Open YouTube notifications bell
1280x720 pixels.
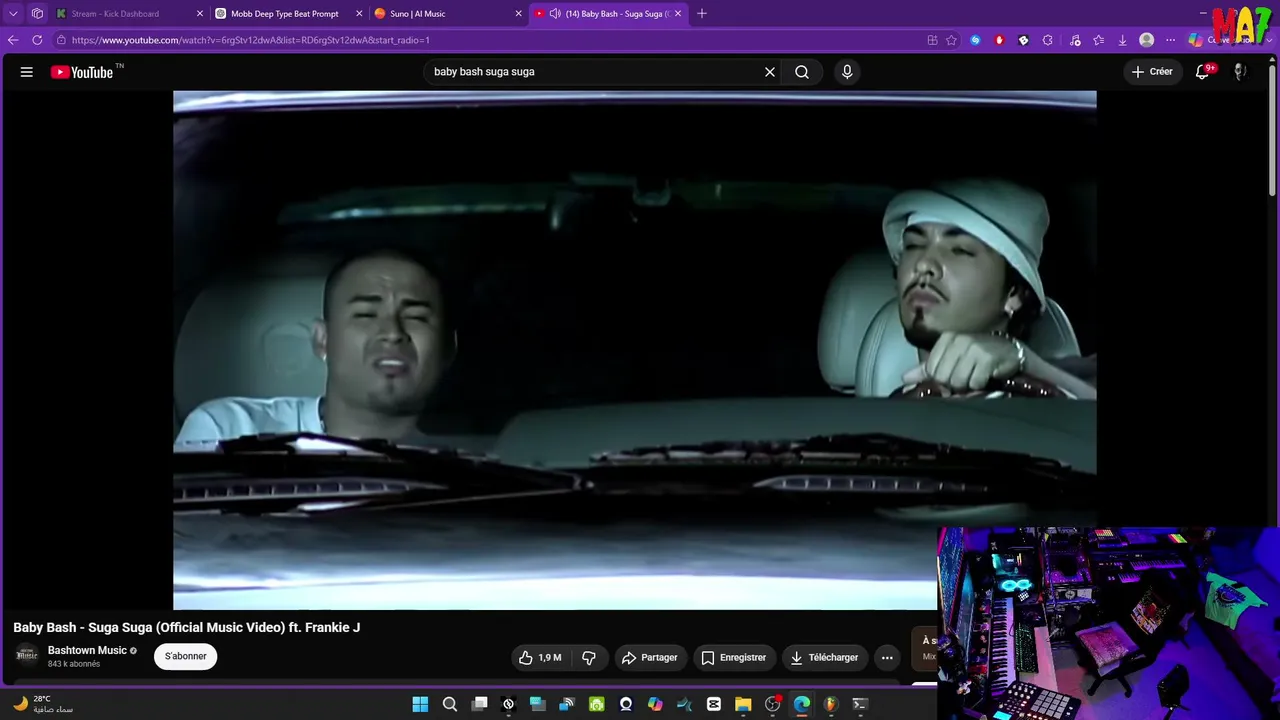[x=1203, y=72]
